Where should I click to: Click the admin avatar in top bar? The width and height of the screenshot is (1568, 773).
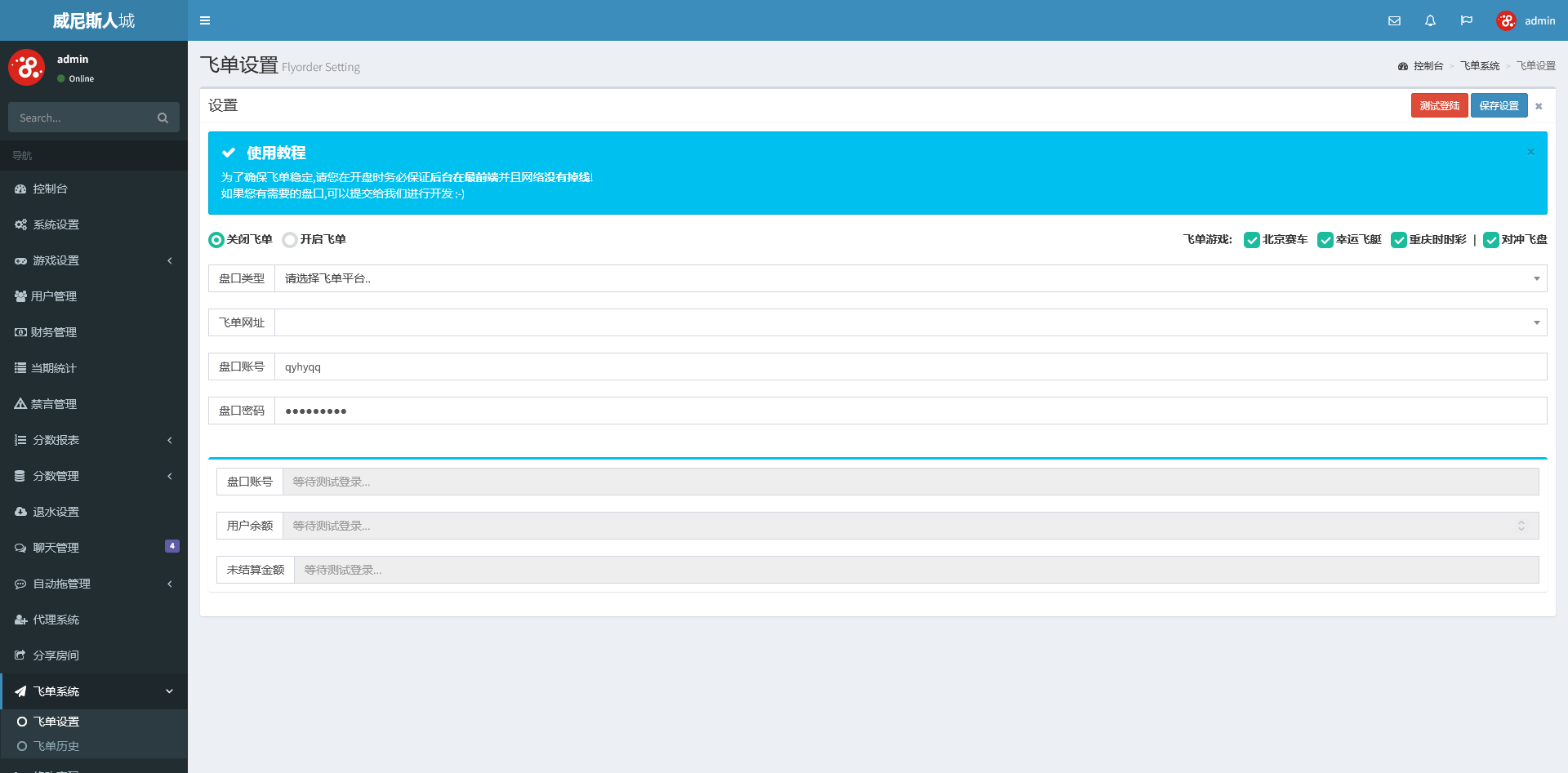pos(1507,20)
